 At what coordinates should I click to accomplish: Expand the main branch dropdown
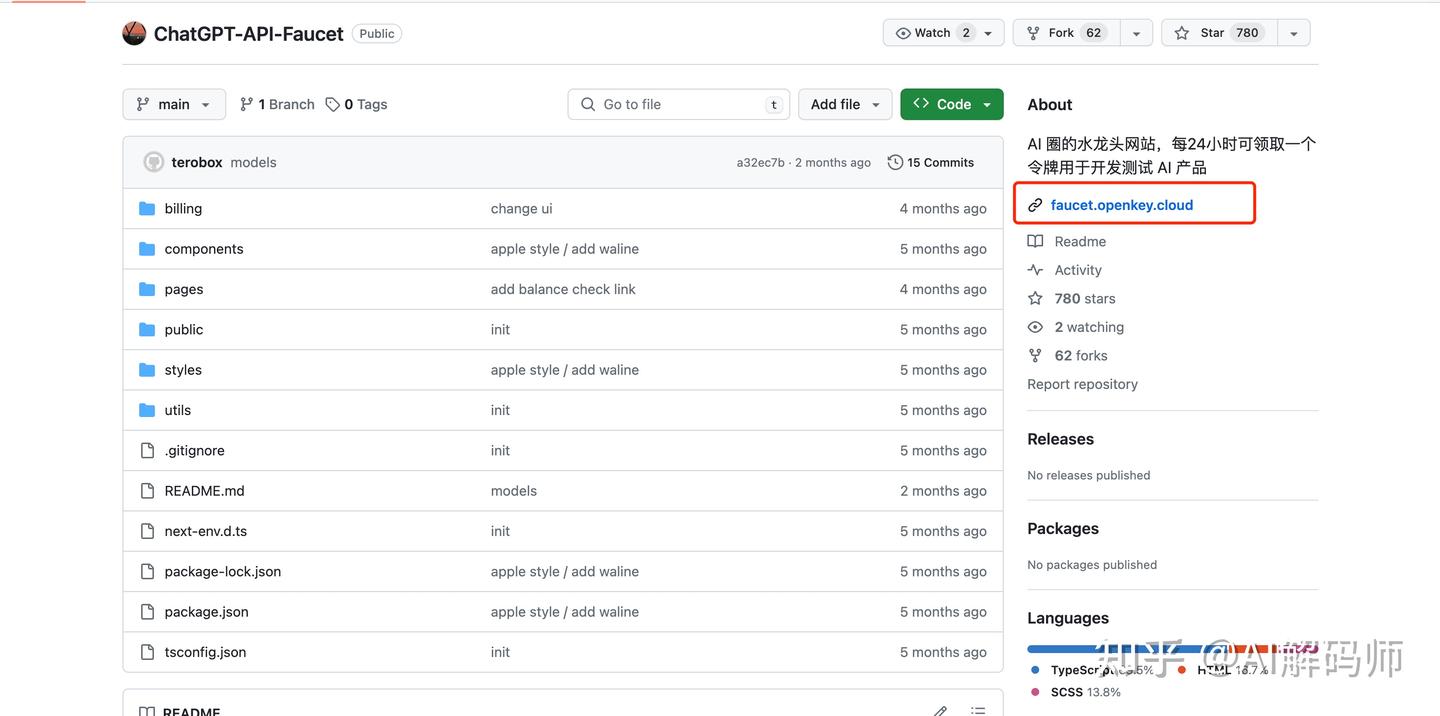coord(174,104)
